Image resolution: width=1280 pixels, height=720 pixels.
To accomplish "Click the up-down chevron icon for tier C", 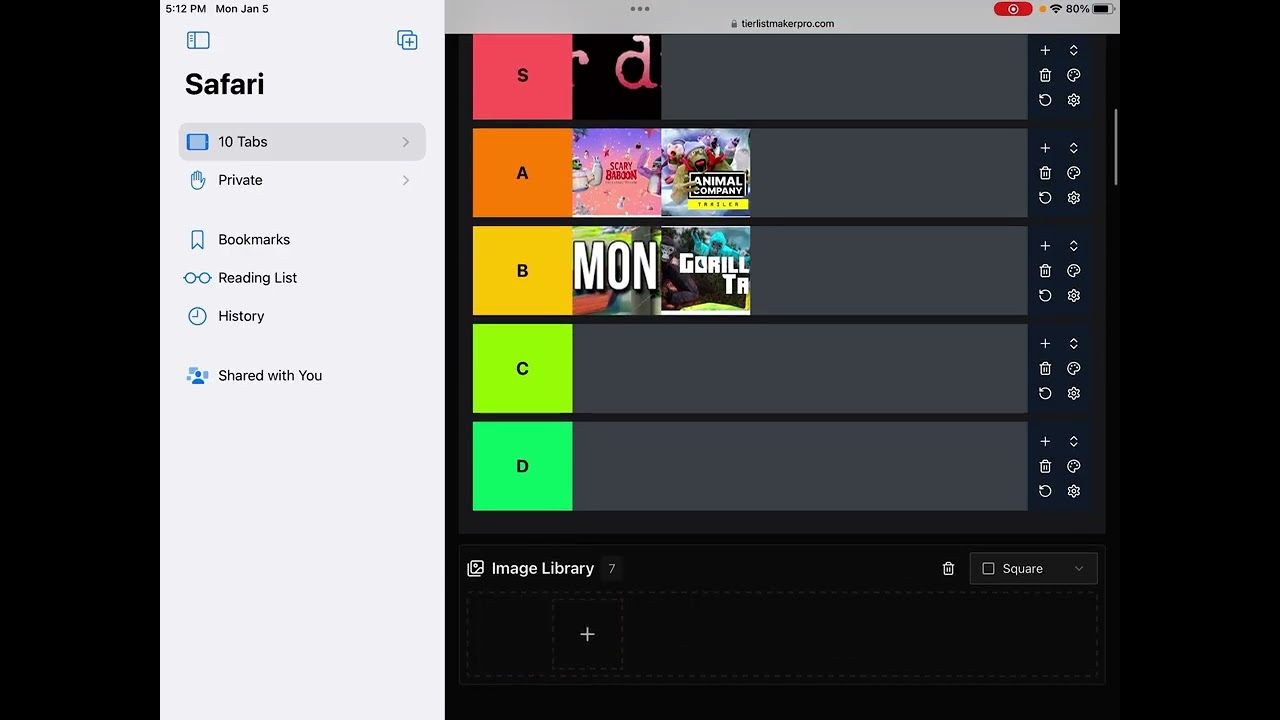I will pyautogui.click(x=1073, y=344).
